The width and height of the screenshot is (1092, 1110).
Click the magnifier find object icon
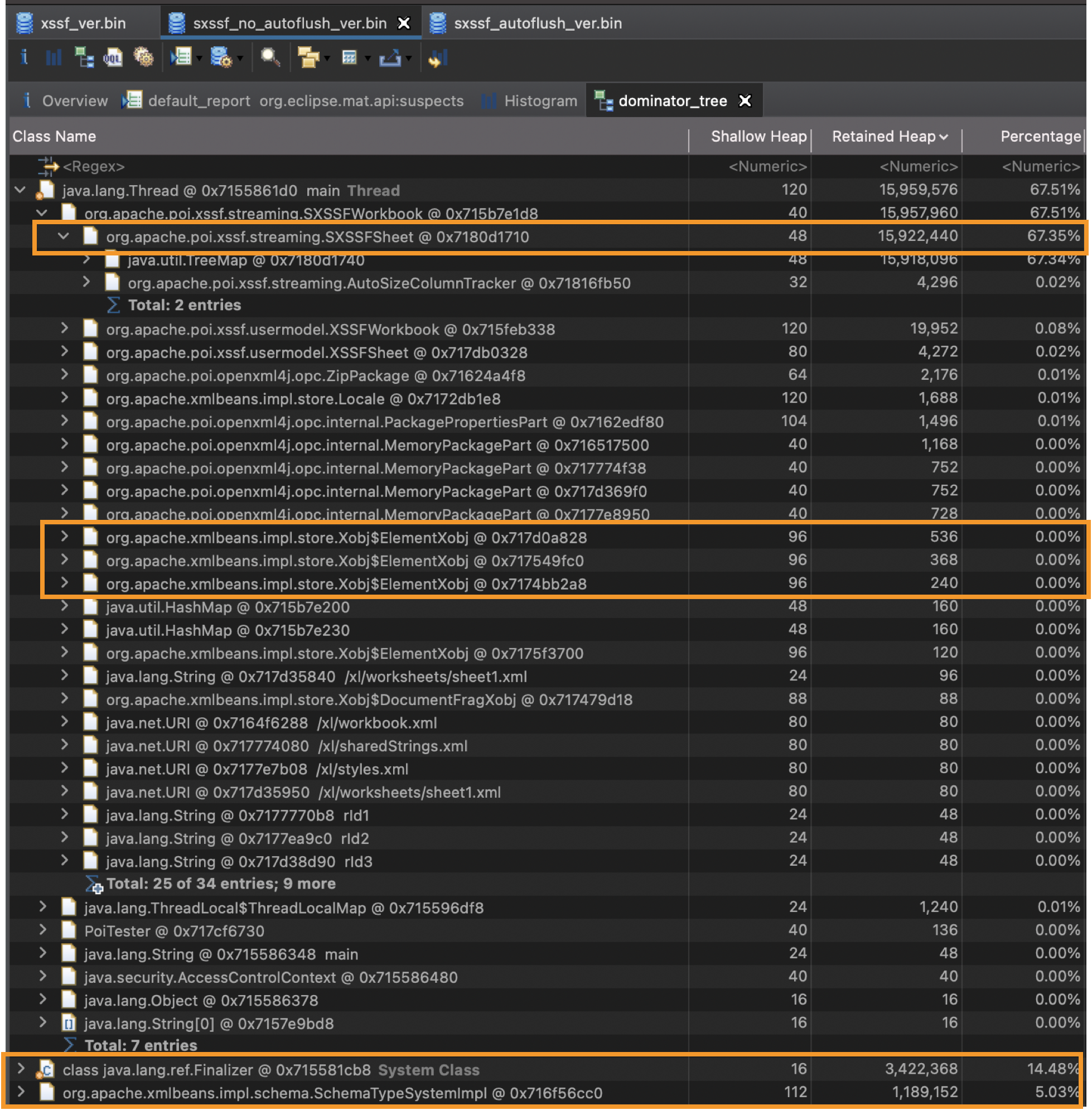point(269,57)
